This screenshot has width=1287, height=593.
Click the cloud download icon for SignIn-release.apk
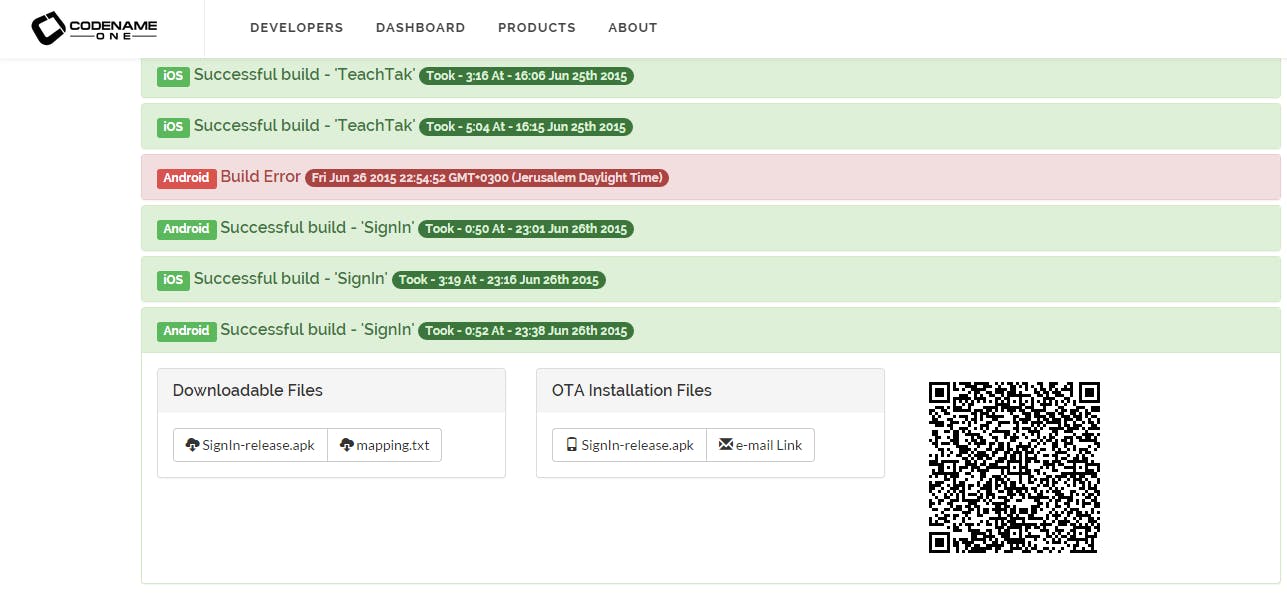(x=193, y=445)
